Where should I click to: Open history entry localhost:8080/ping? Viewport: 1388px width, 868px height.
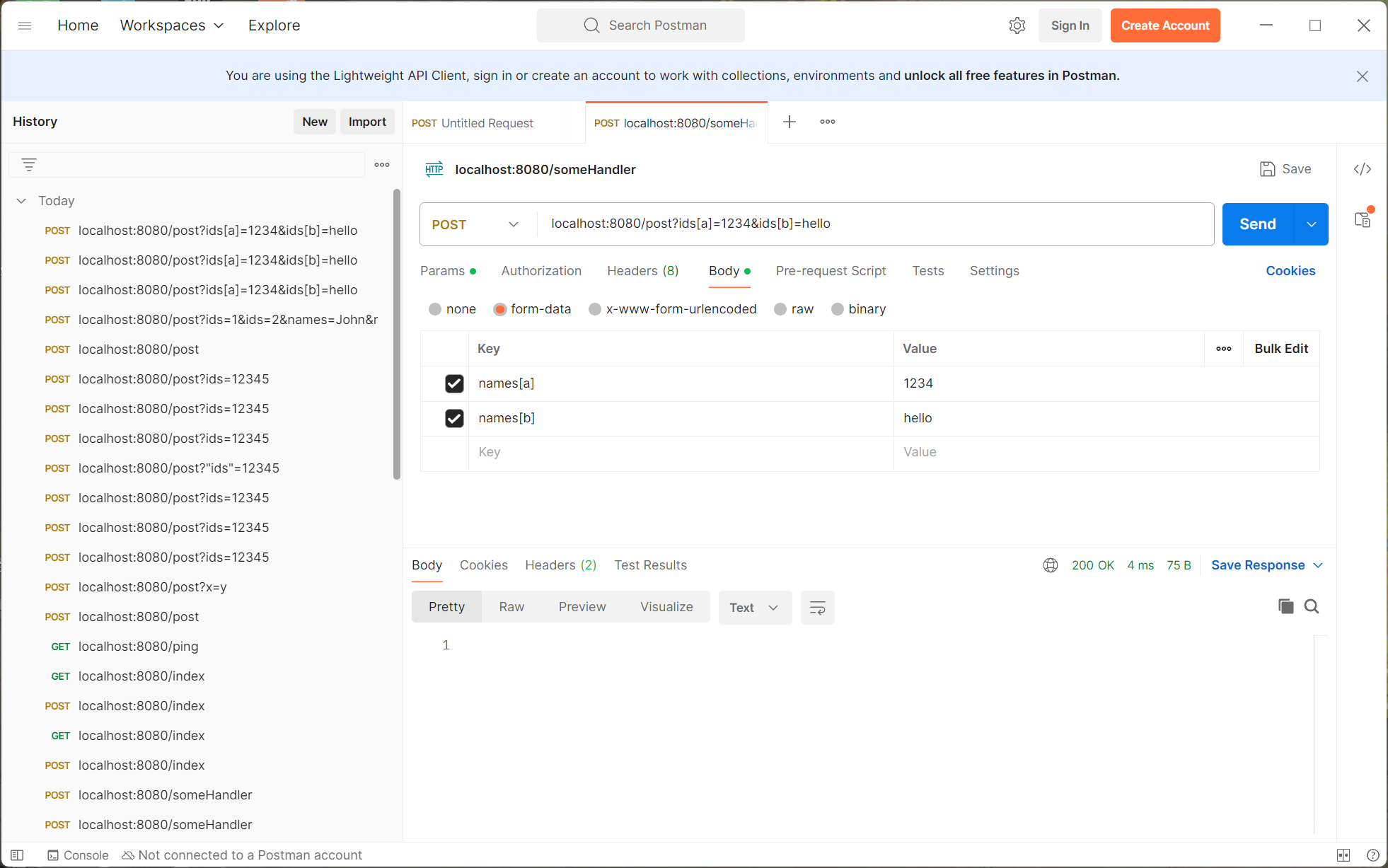(x=138, y=647)
